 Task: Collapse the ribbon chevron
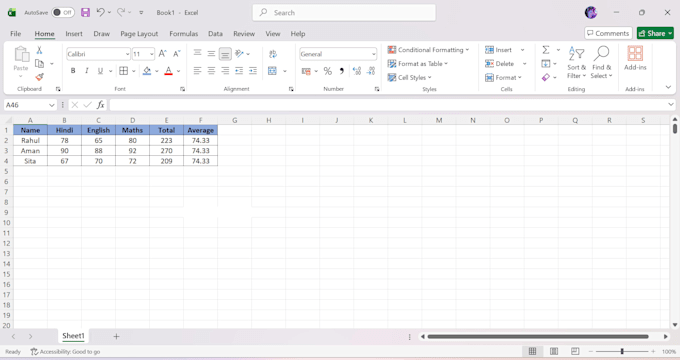point(668,87)
